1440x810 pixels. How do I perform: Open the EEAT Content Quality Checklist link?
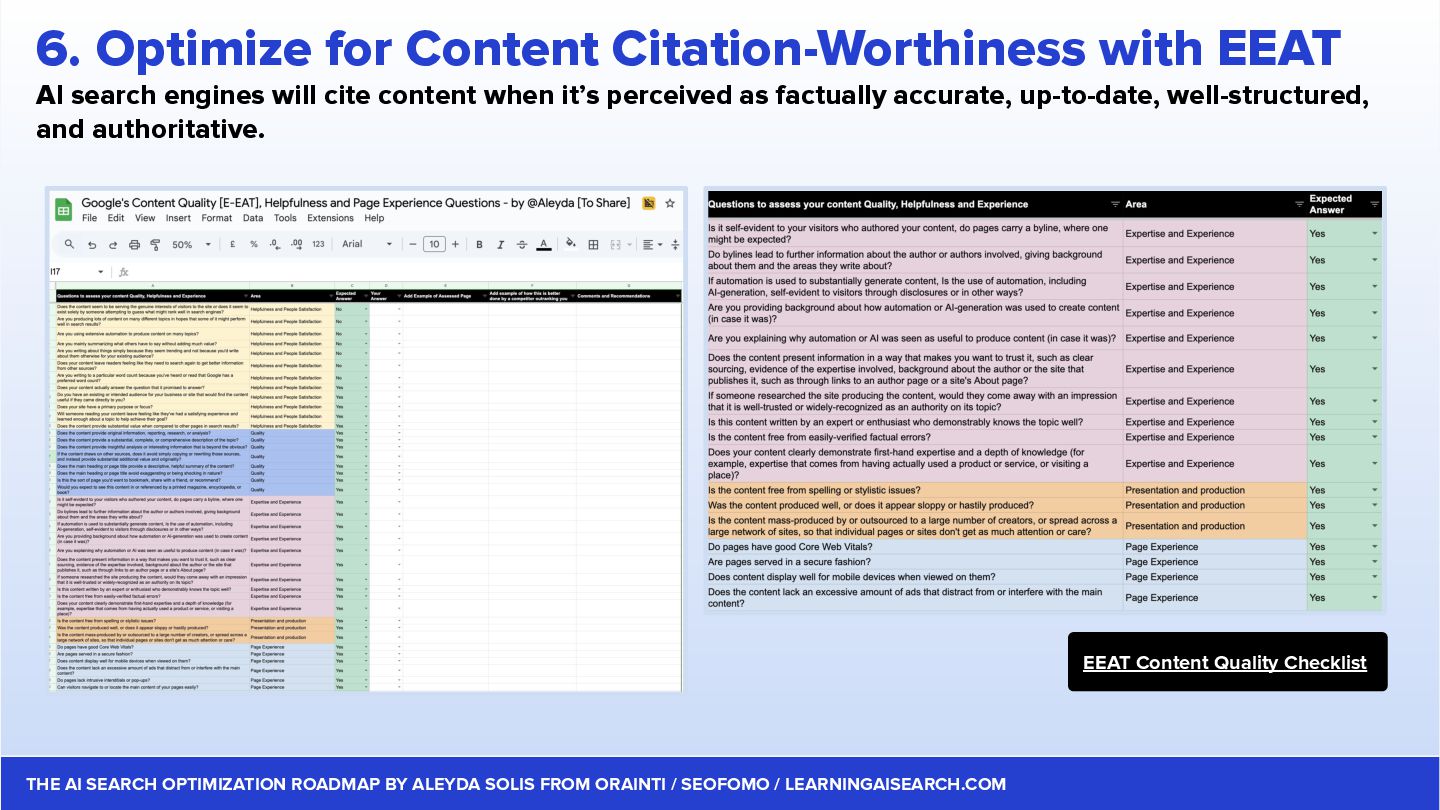click(1225, 662)
